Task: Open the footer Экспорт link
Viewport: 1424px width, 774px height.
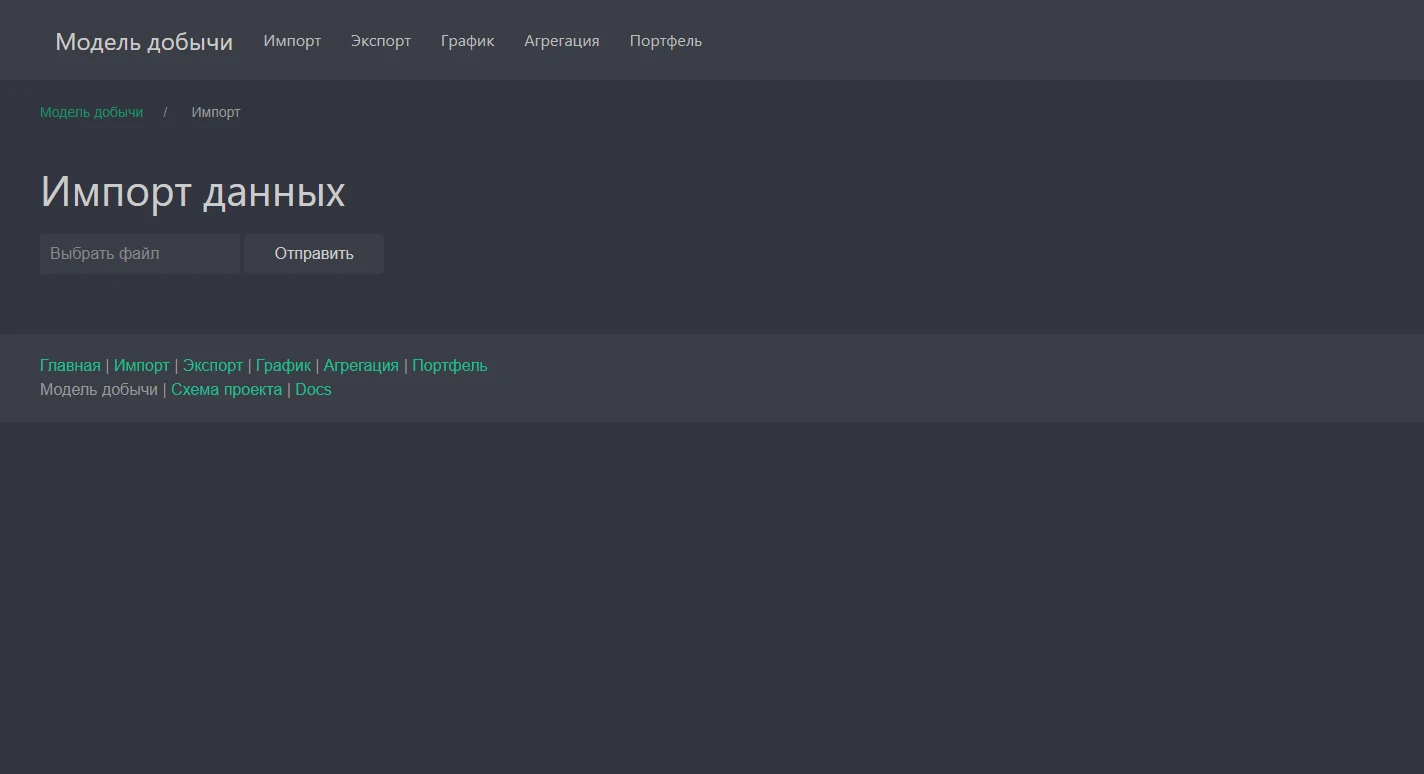Action: click(x=212, y=366)
